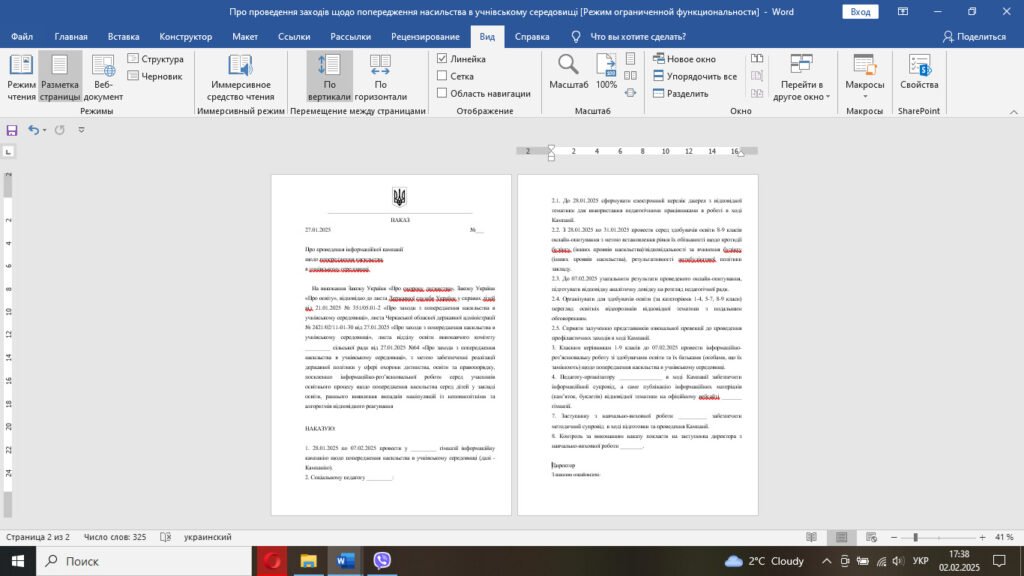Image resolution: width=1024 pixels, height=576 pixels.
Task: Open the Файл menu
Action: (22, 35)
